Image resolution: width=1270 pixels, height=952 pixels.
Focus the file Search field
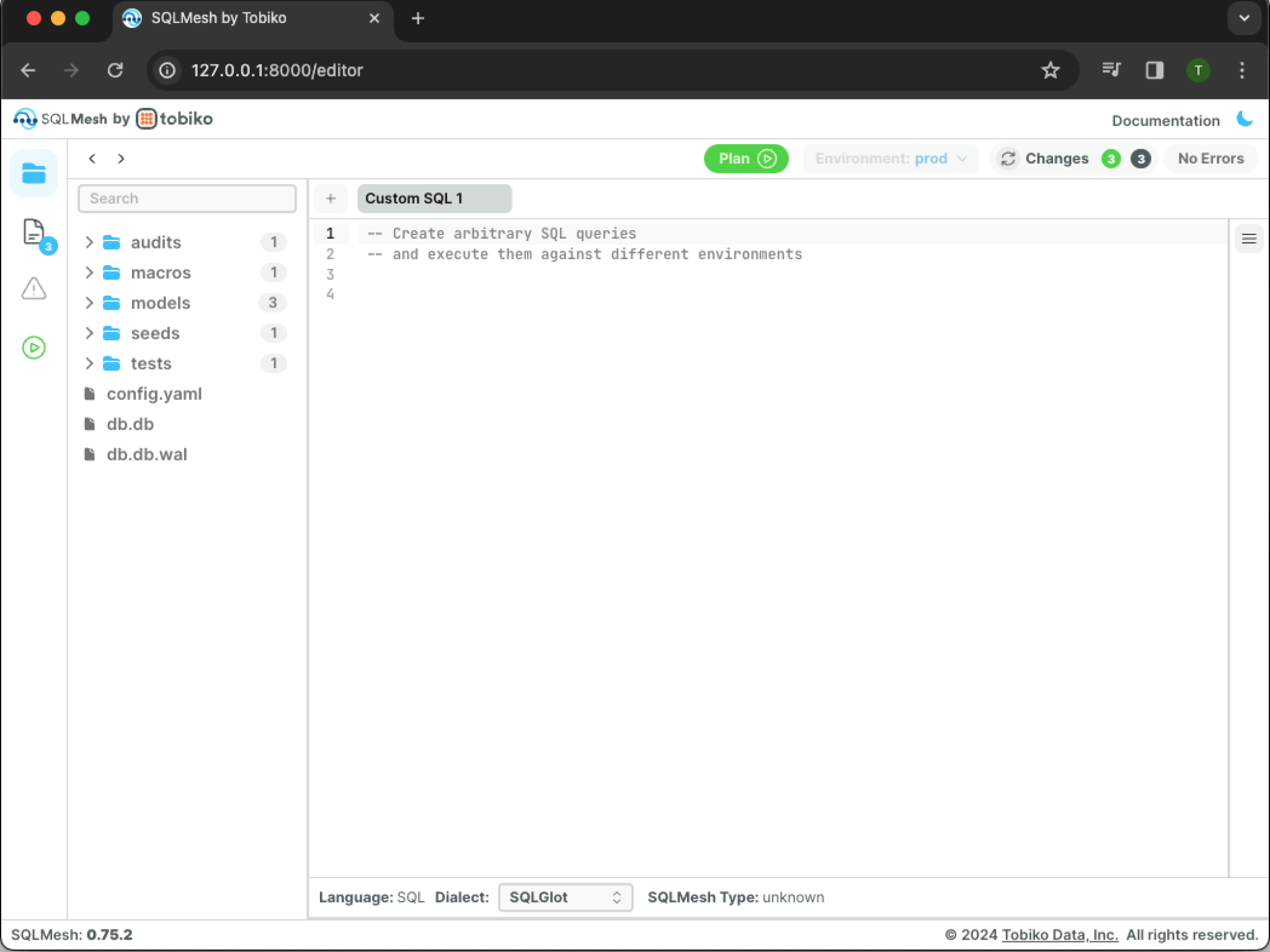point(187,198)
